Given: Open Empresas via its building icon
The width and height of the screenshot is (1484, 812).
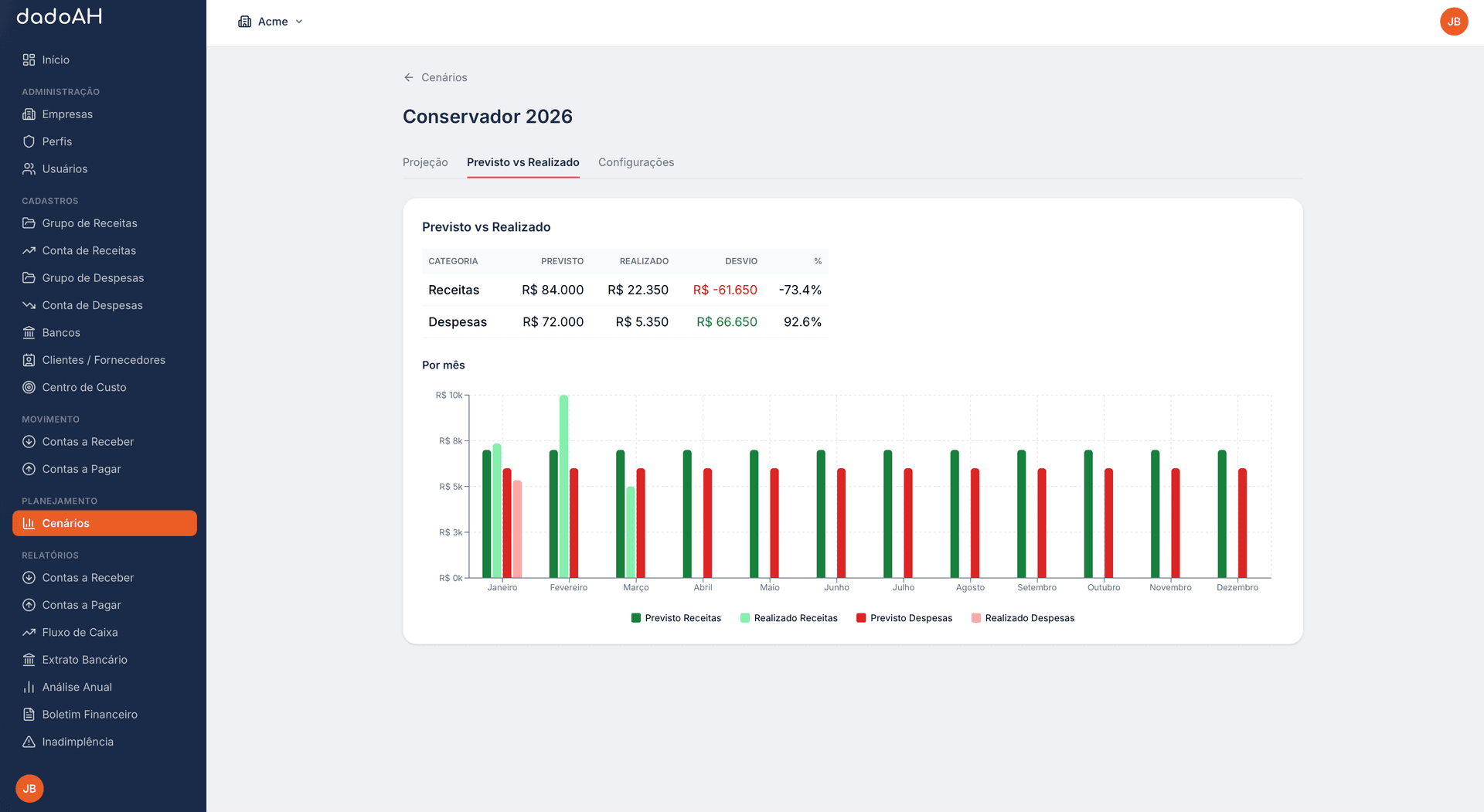Looking at the screenshot, I should [x=29, y=114].
